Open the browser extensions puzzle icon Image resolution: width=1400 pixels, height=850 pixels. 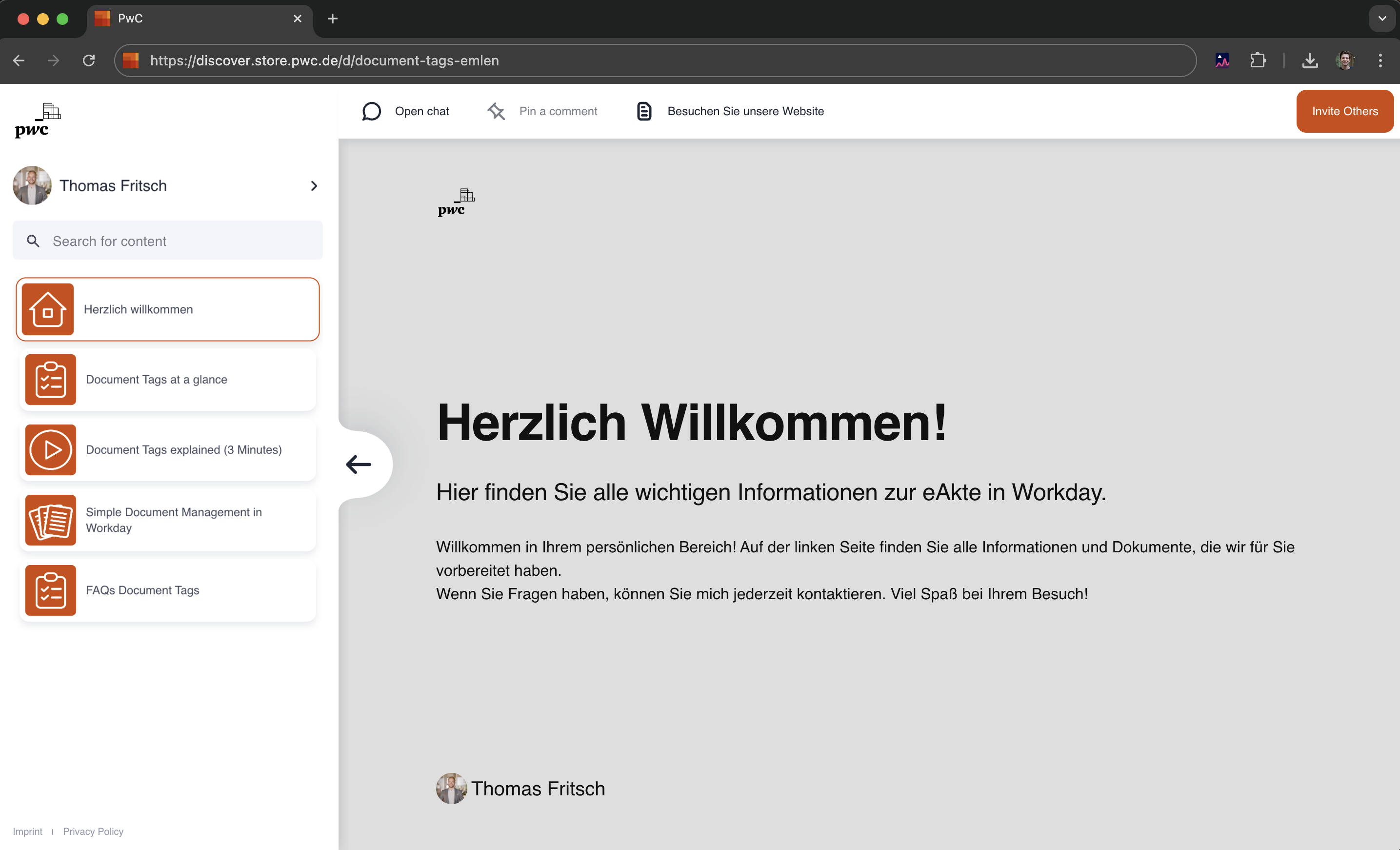1258,60
